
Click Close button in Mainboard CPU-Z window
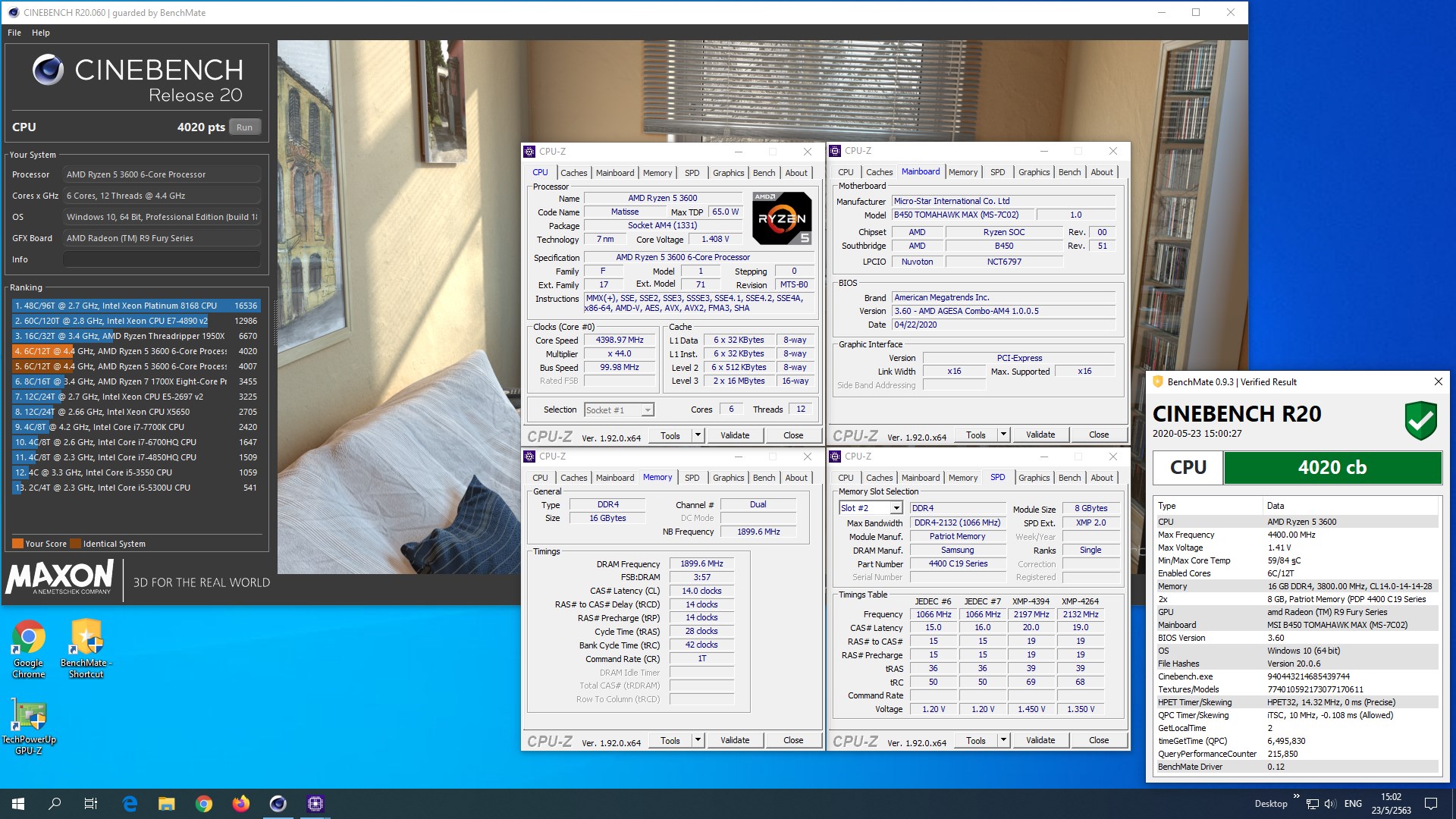pos(1099,435)
